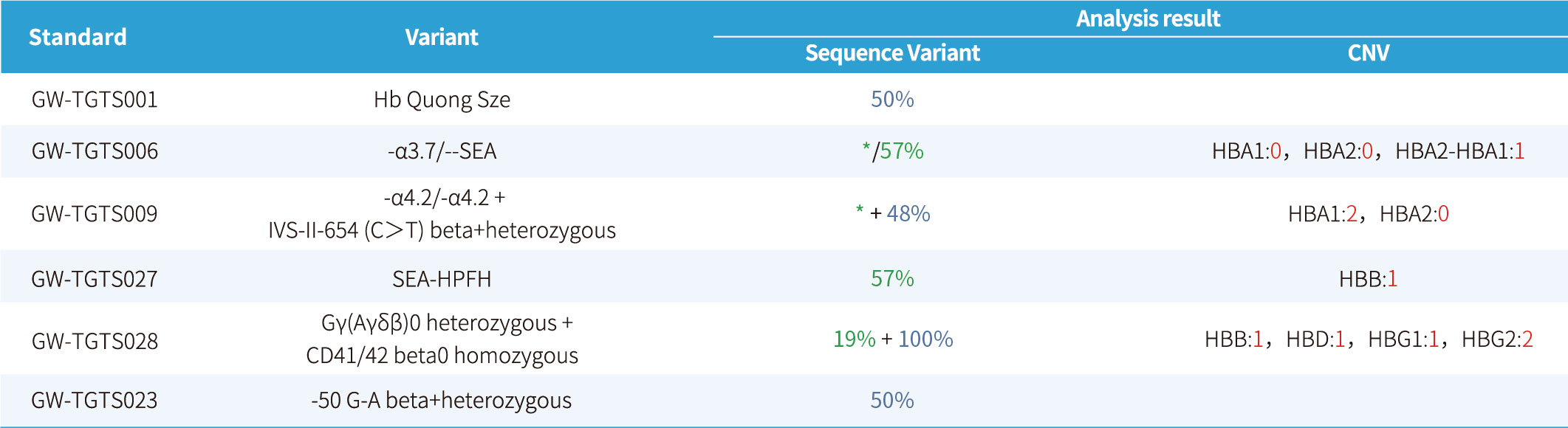Click the Standard column header

tap(78, 37)
